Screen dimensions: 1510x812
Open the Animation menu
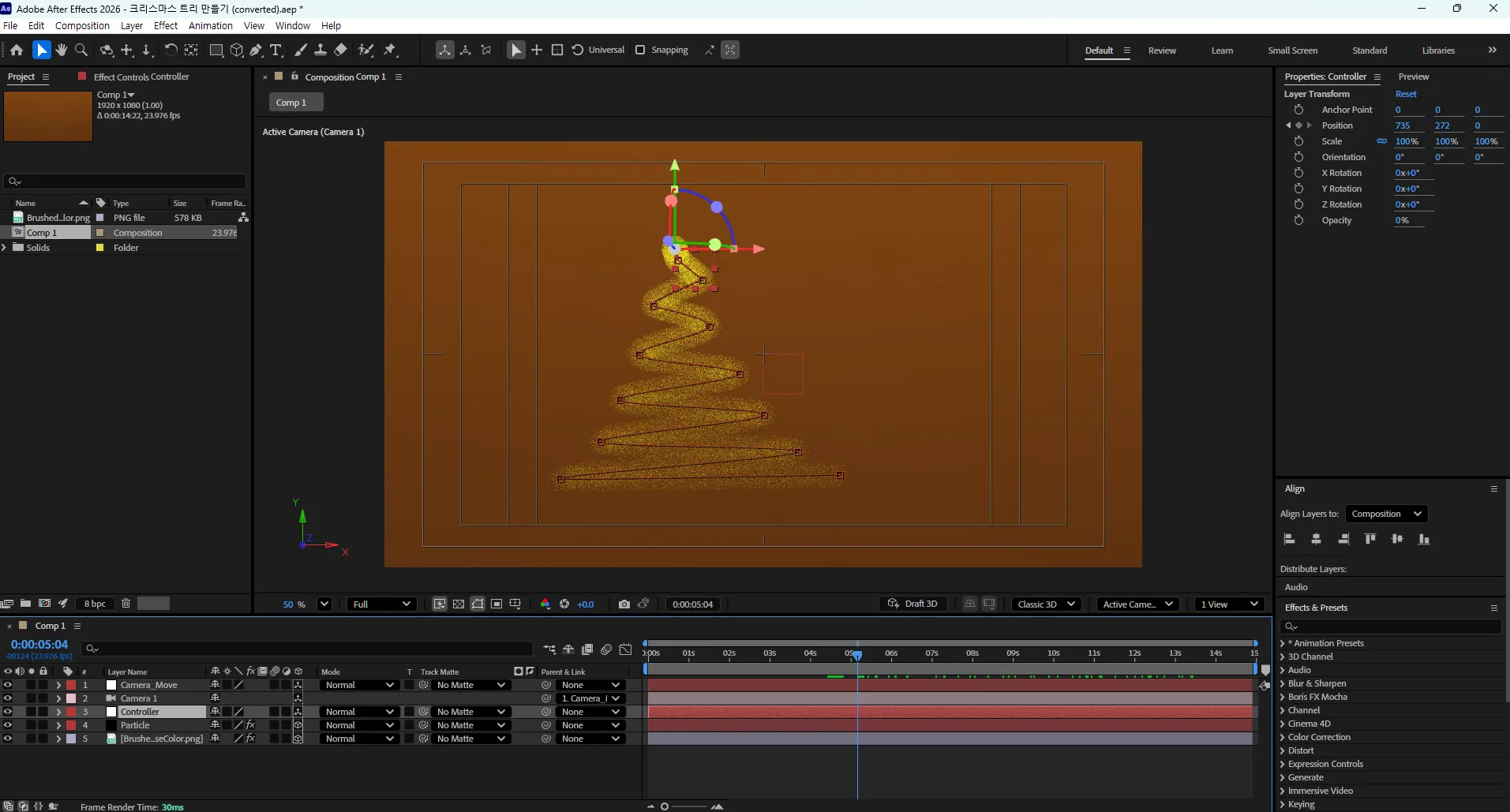(x=211, y=25)
